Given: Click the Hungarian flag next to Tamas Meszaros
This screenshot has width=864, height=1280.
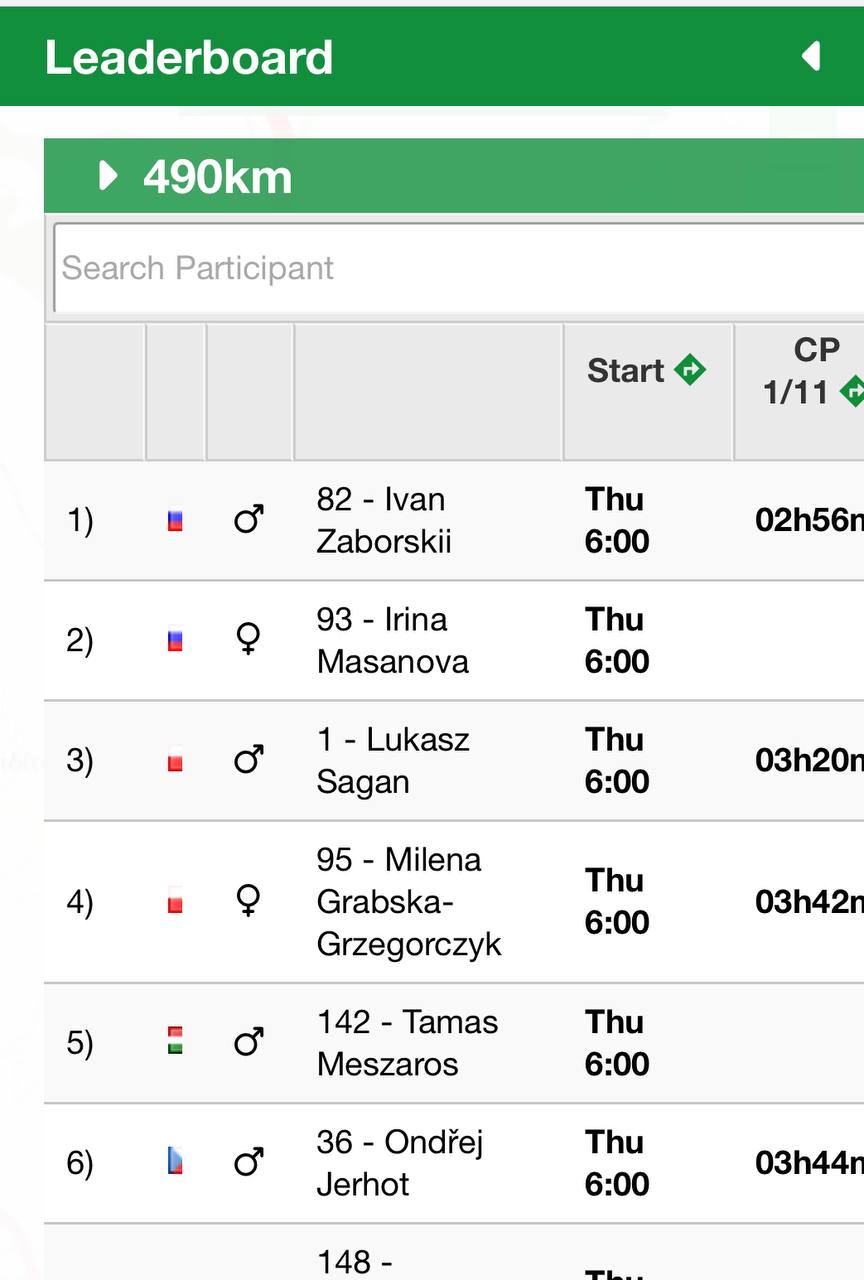Looking at the screenshot, I should pos(175,1044).
